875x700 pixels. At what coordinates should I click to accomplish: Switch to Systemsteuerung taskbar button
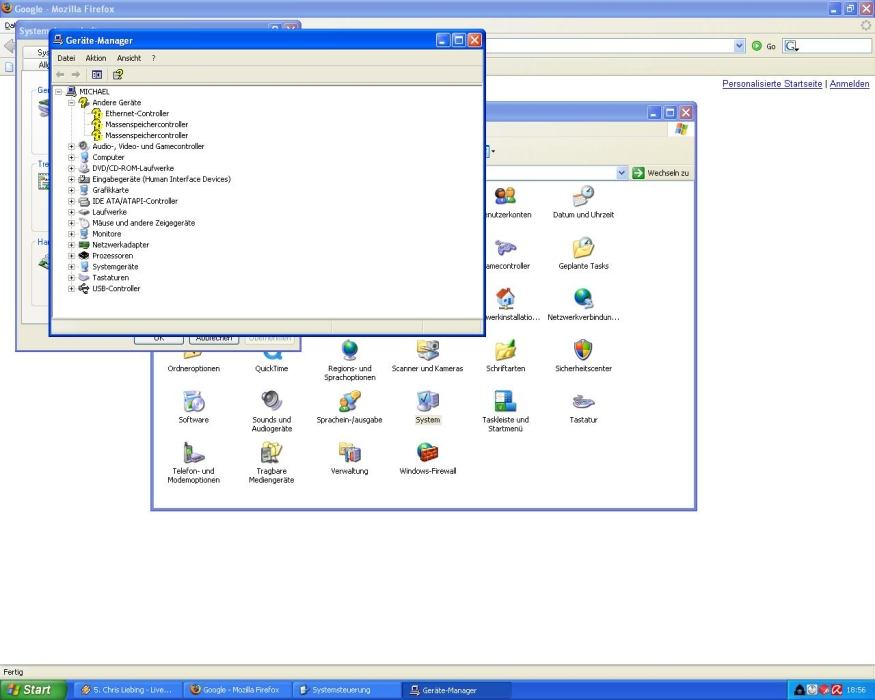(x=345, y=690)
